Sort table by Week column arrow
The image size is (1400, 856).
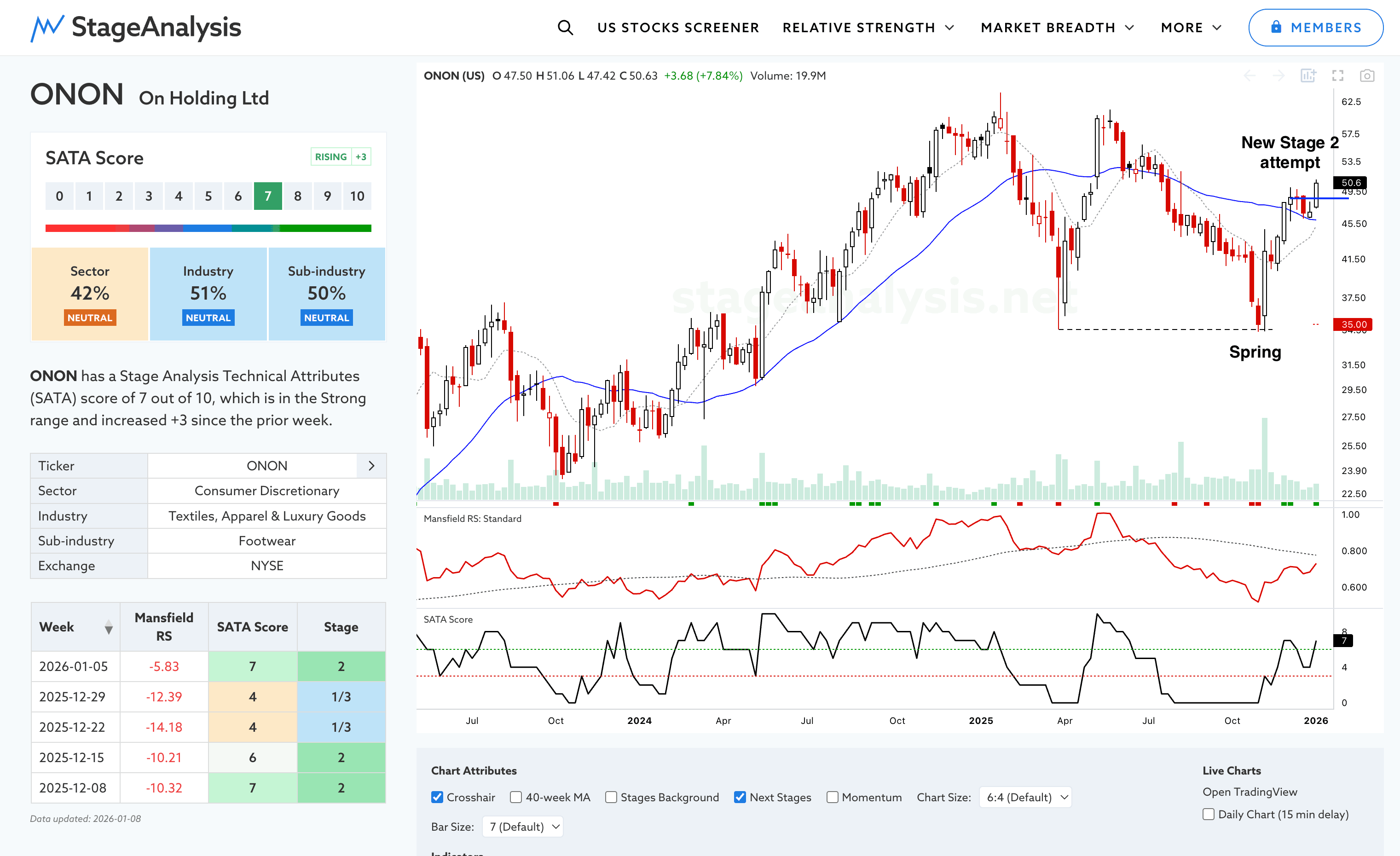(x=109, y=628)
